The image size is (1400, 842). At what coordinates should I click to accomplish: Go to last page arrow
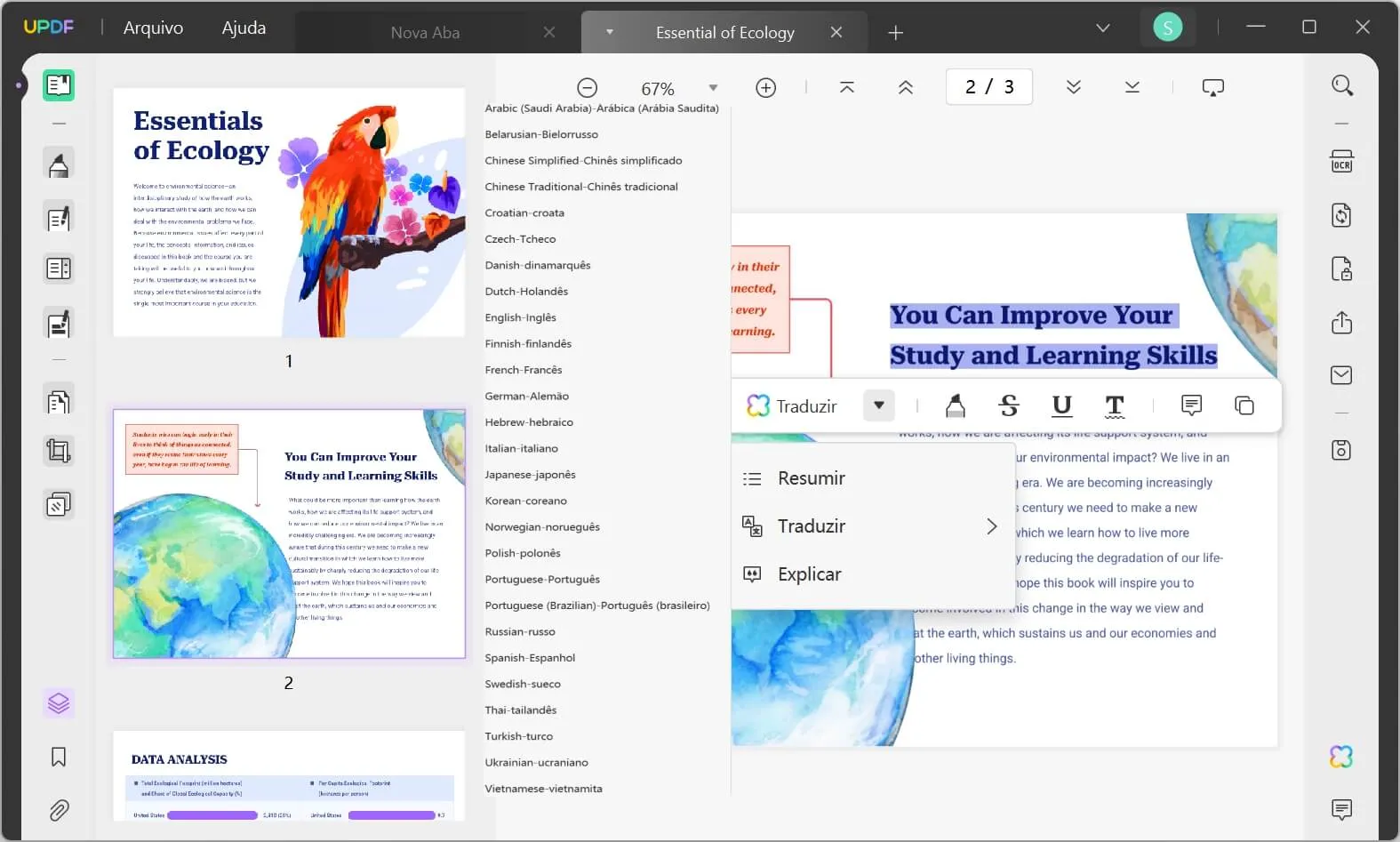point(1132,87)
